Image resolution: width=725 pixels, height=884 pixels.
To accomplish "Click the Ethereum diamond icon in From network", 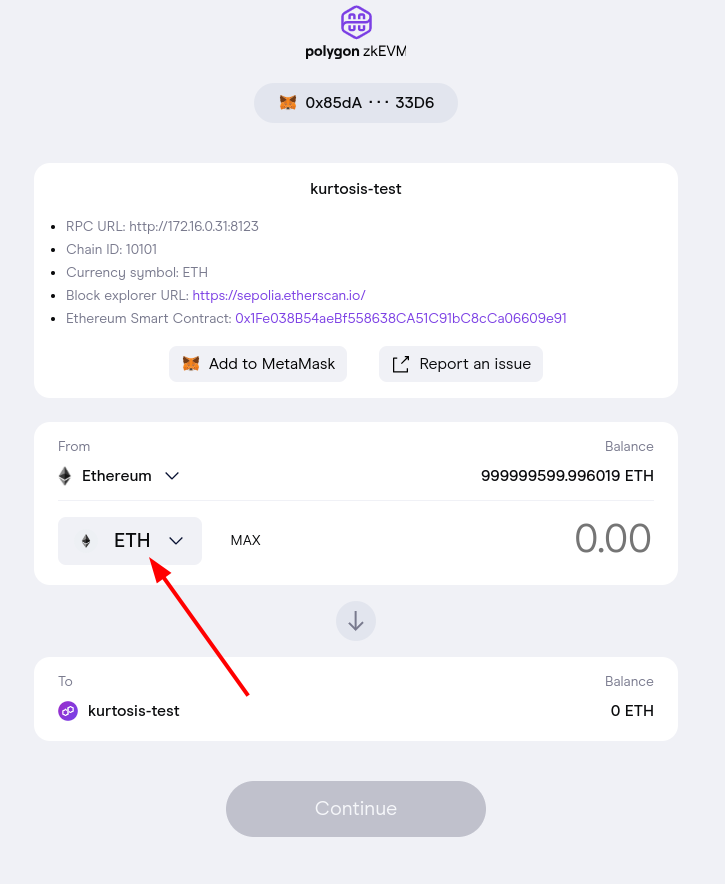I will 66,476.
